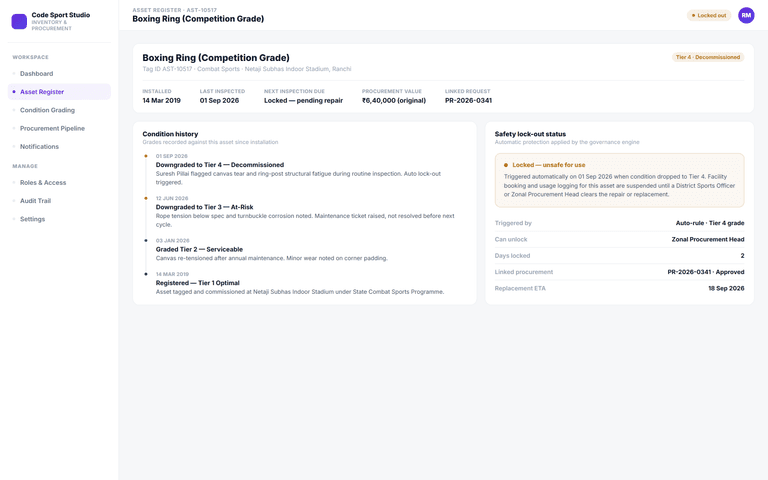Click 'Locked — pending repair' inspection value

click(303, 100)
